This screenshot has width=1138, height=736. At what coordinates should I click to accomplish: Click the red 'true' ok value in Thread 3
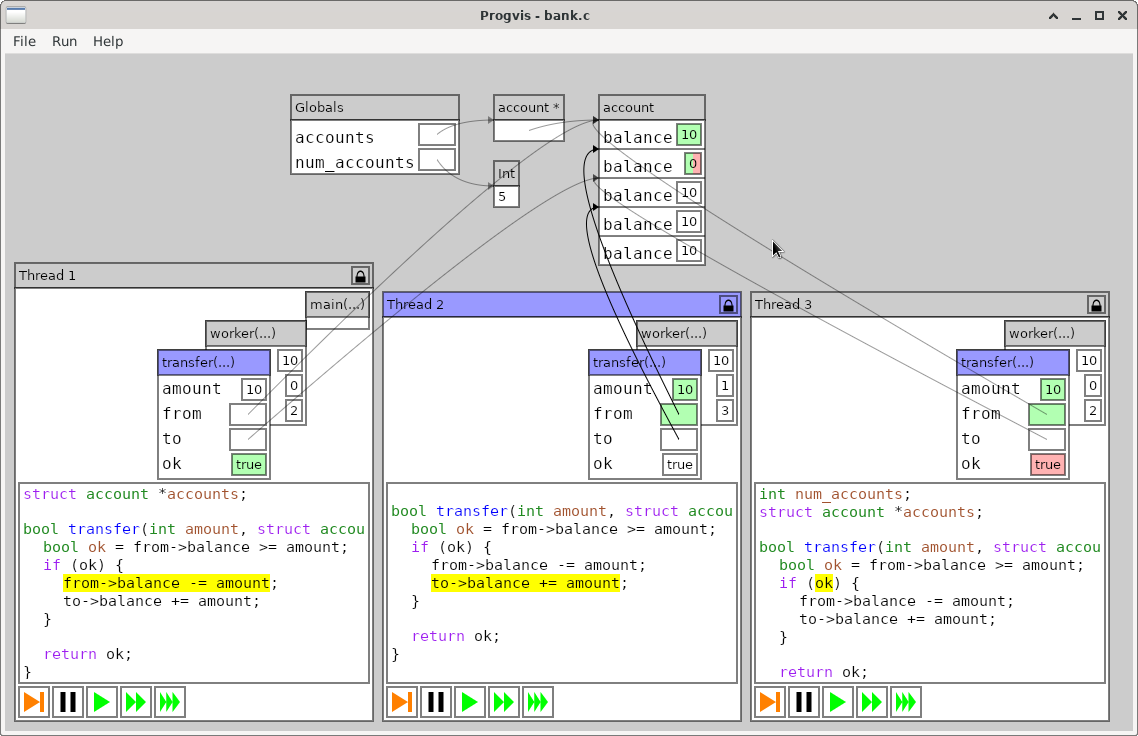pos(1047,464)
